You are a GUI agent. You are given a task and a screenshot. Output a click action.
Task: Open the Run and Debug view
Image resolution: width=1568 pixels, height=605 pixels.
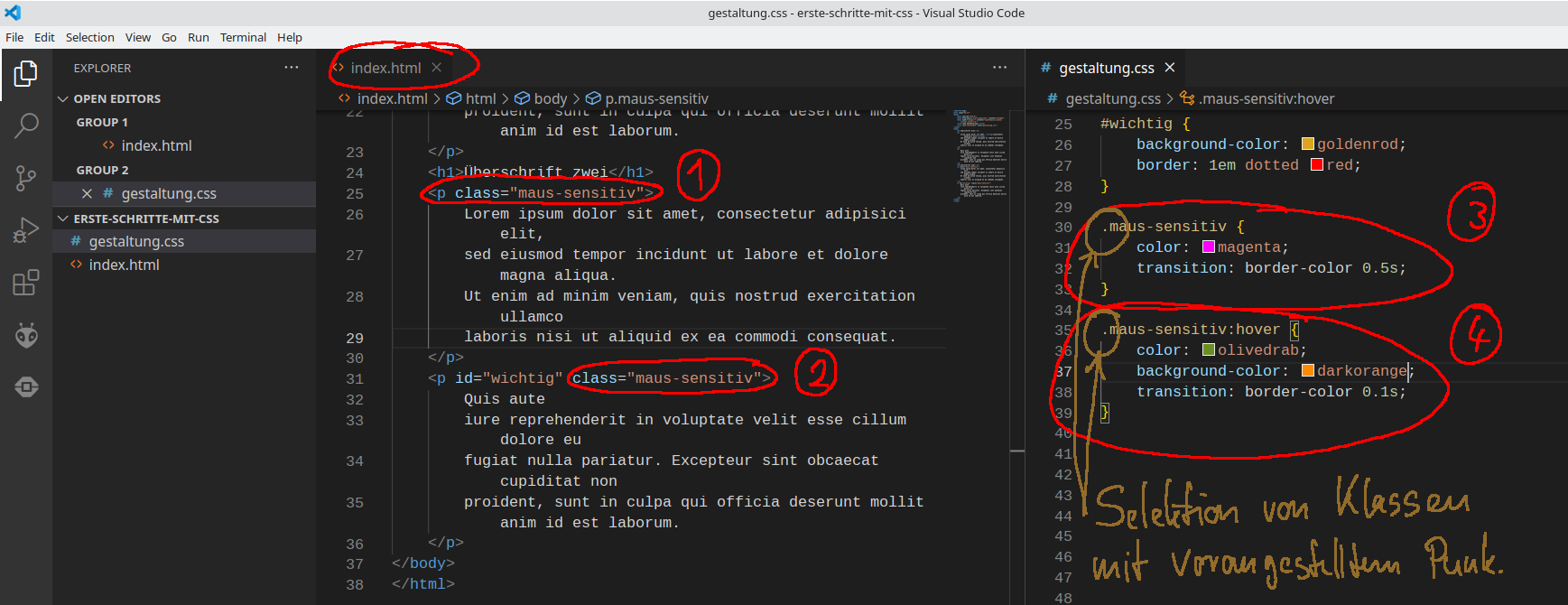(x=26, y=230)
